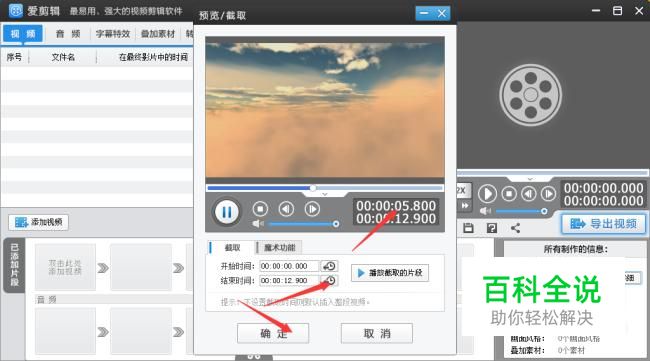Viewport: 650px width, 361px height.
Task: Confirm with the 确定 button
Action: (273, 333)
